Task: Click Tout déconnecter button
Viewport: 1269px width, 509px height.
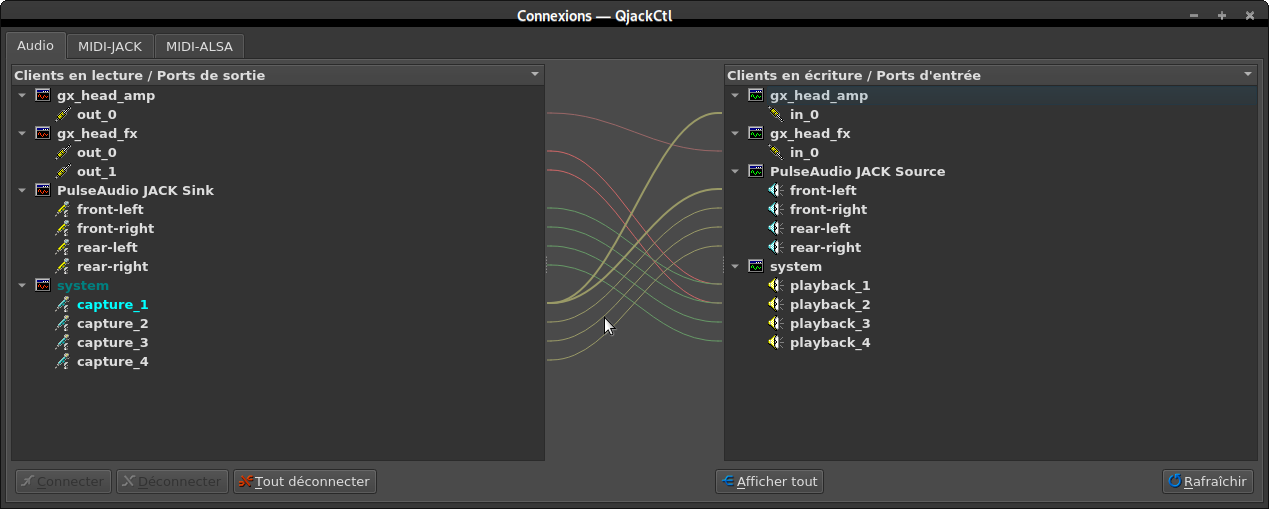Action: tap(305, 482)
